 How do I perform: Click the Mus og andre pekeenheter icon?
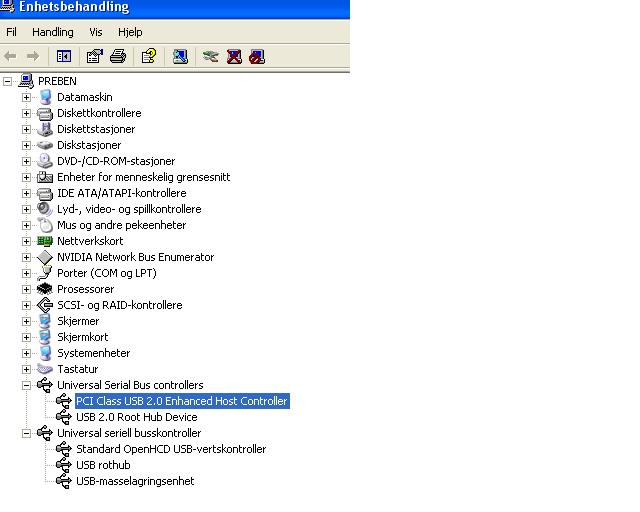45,225
